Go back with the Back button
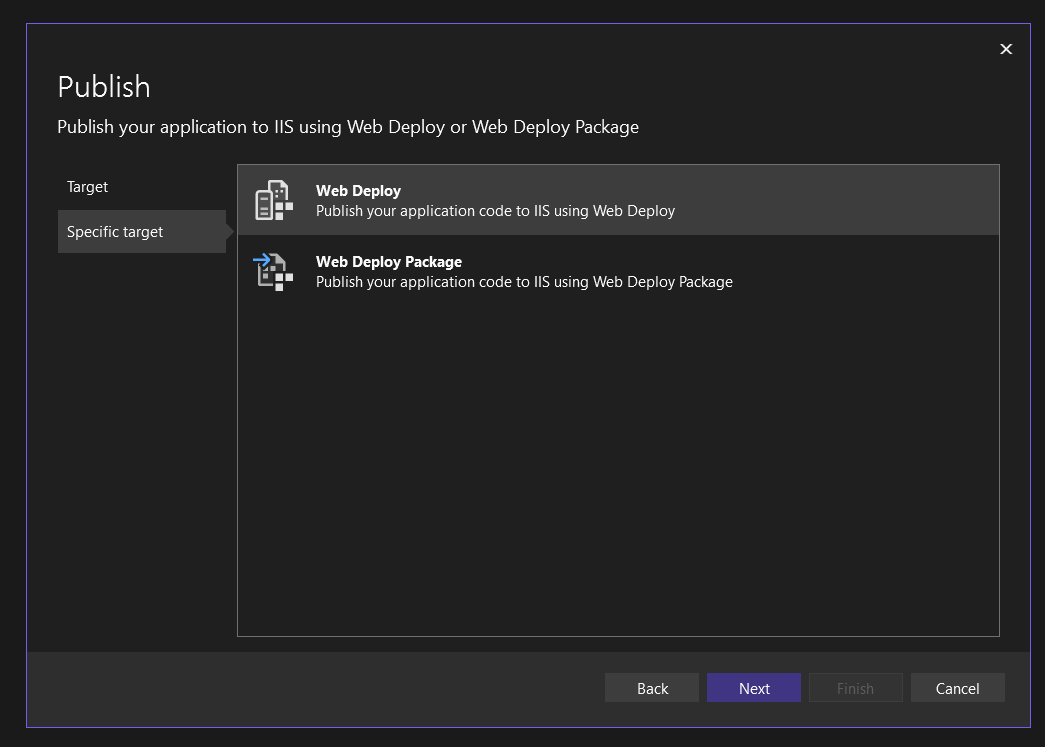The width and height of the screenshot is (1045, 747). click(x=652, y=688)
